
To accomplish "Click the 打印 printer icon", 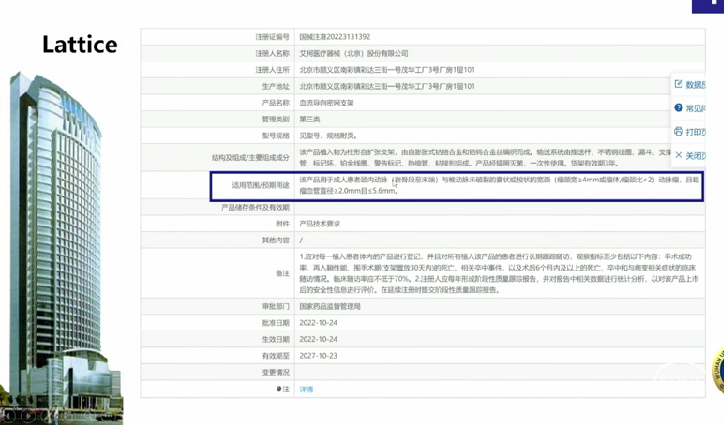I will point(678,131).
